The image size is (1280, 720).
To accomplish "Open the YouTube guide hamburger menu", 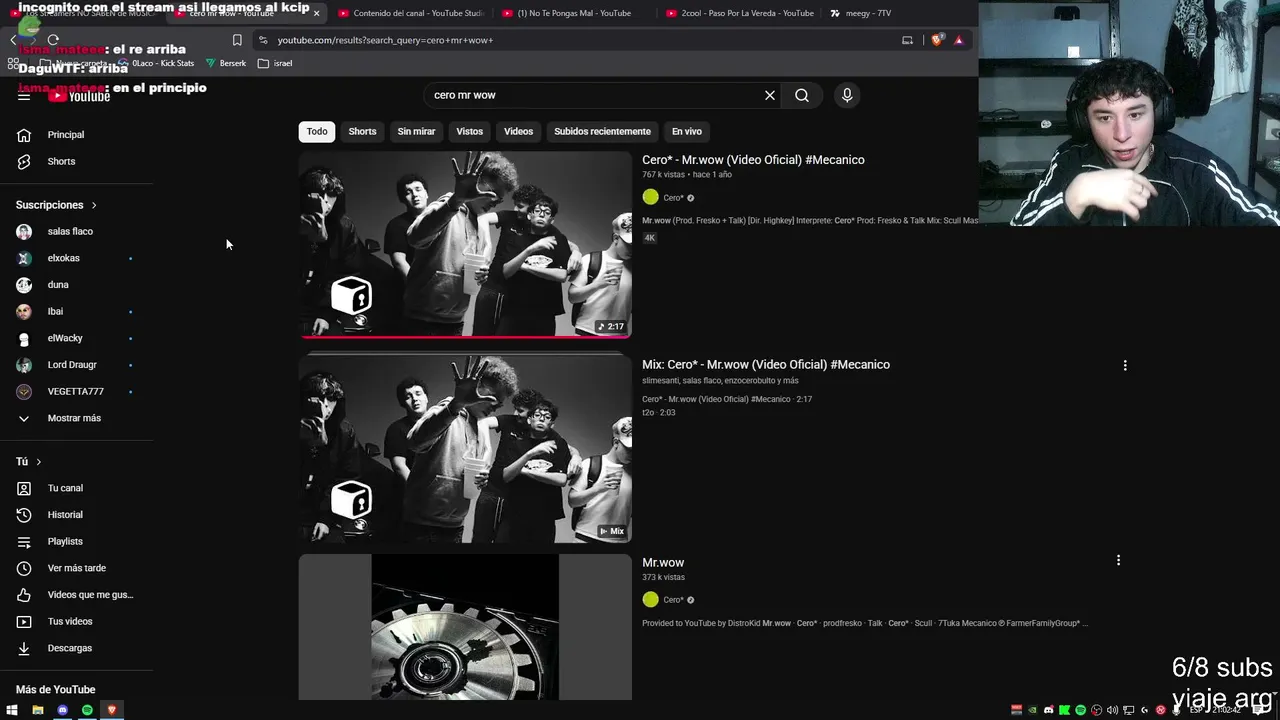I will (24, 96).
